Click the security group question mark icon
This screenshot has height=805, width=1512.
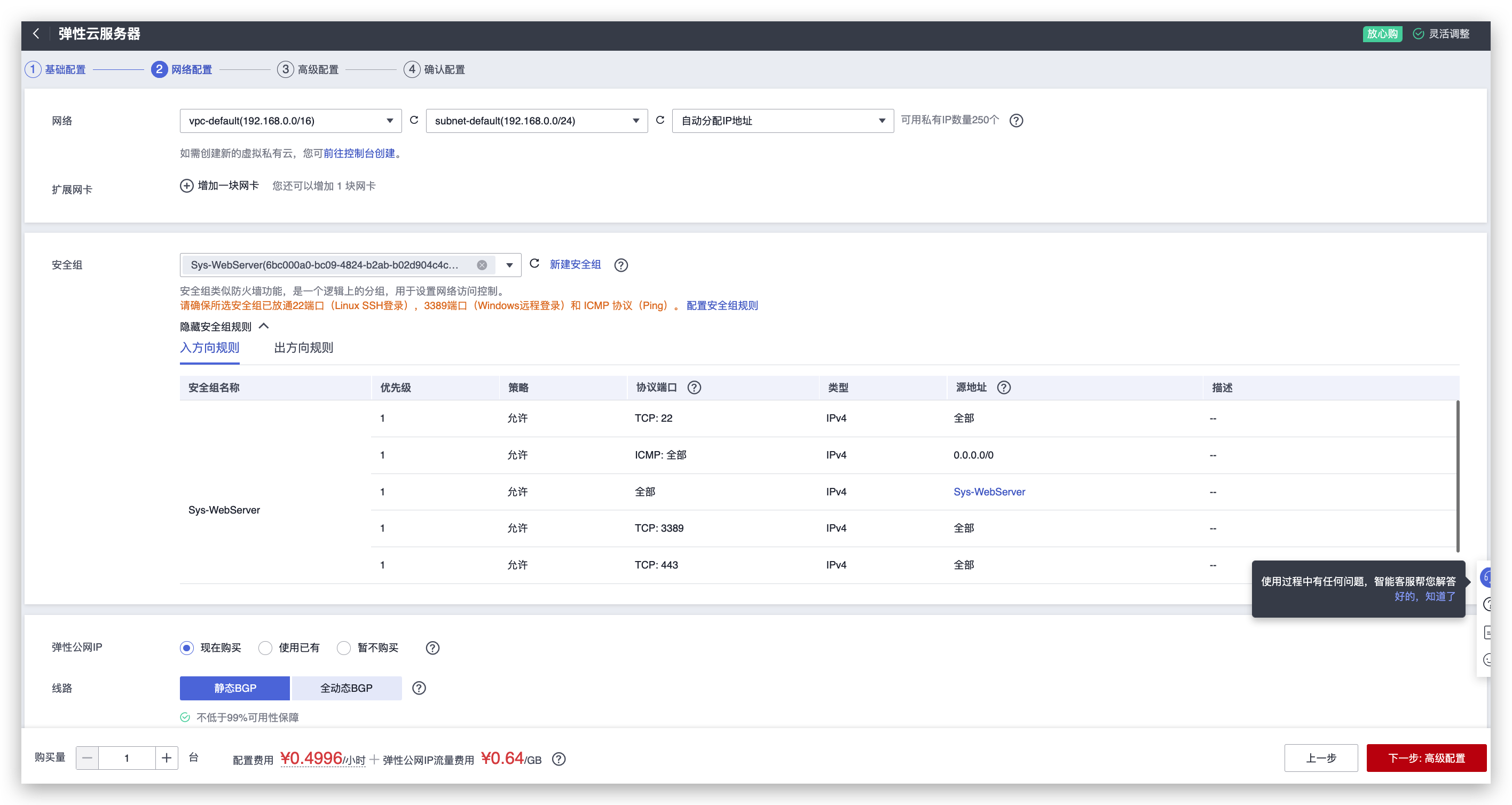click(x=621, y=265)
